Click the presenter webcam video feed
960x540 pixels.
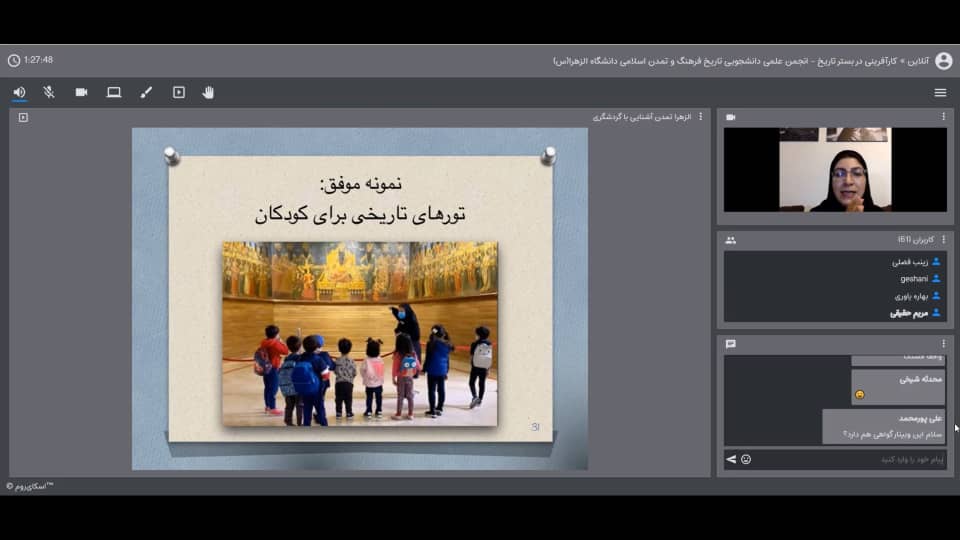click(x=835, y=170)
